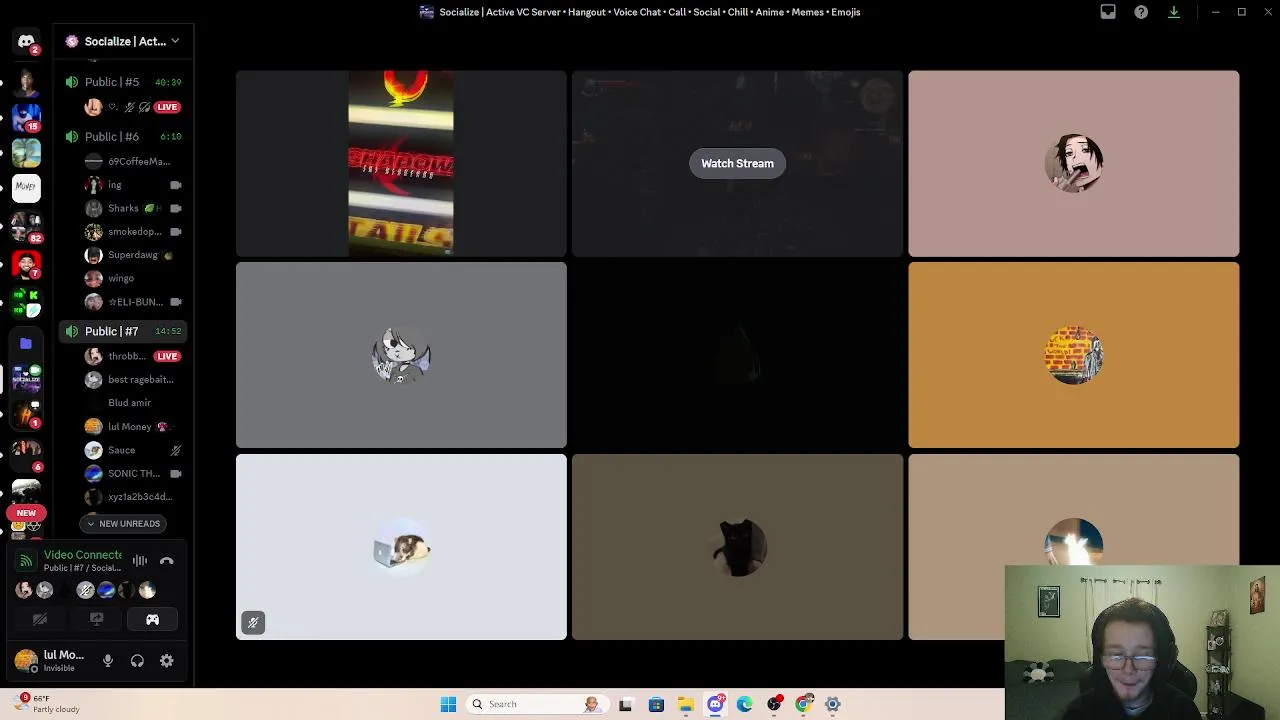Join Public | #6 voice channel
Screen dimensions: 1280x720
(124, 136)
